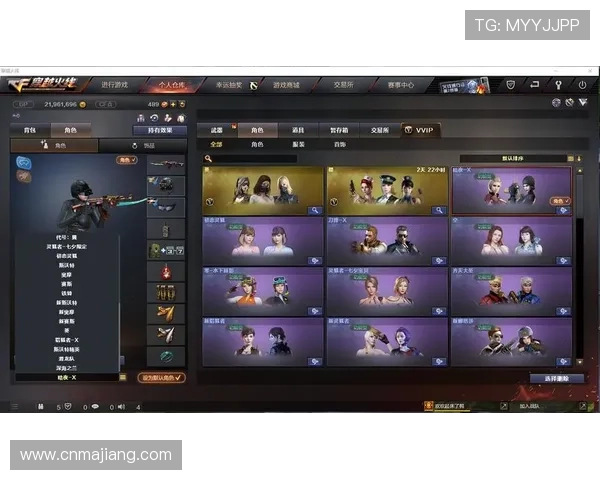
Task: Choose 灵狐者-七夕限定 in the character dropdown list
Action: click(x=67, y=247)
